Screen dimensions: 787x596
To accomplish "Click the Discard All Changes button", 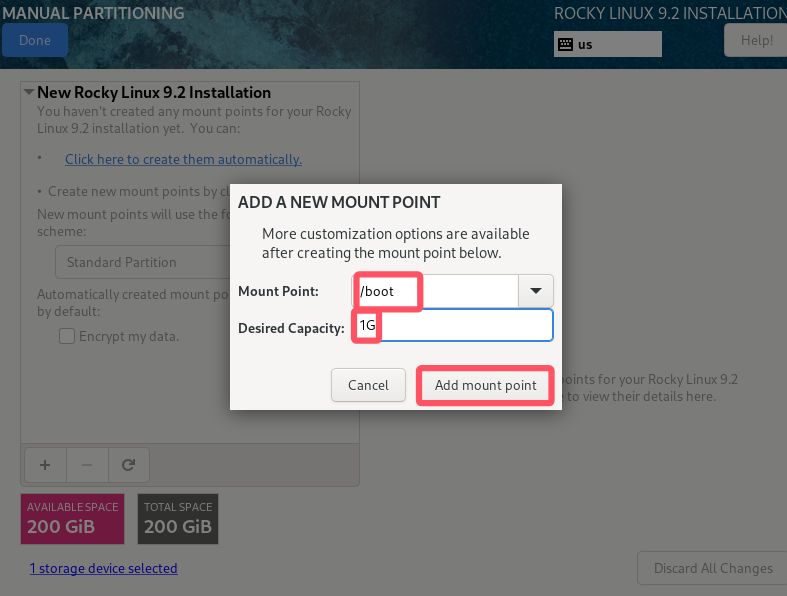I will pos(713,568).
